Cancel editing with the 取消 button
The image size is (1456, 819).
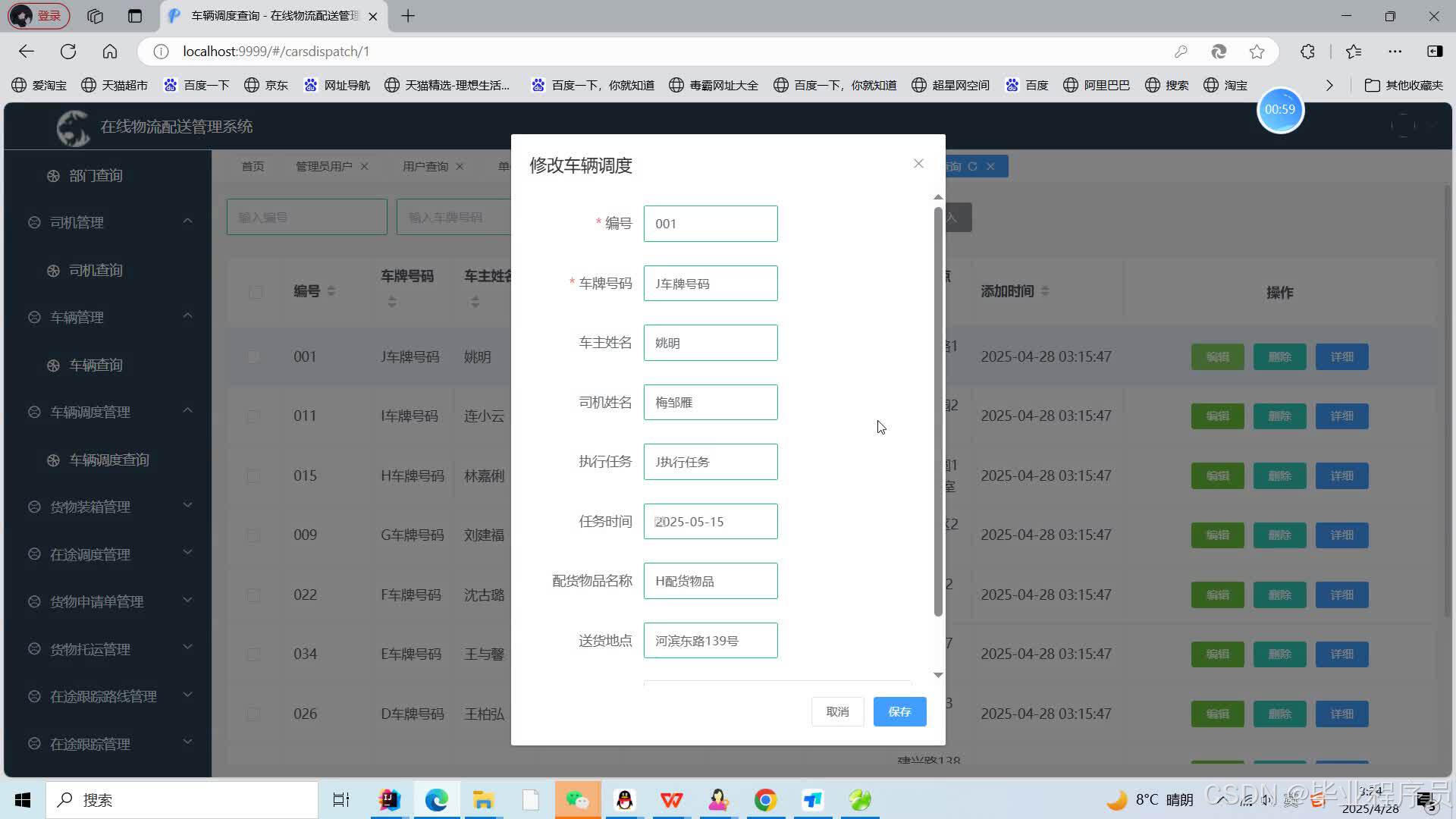pyautogui.click(x=837, y=711)
